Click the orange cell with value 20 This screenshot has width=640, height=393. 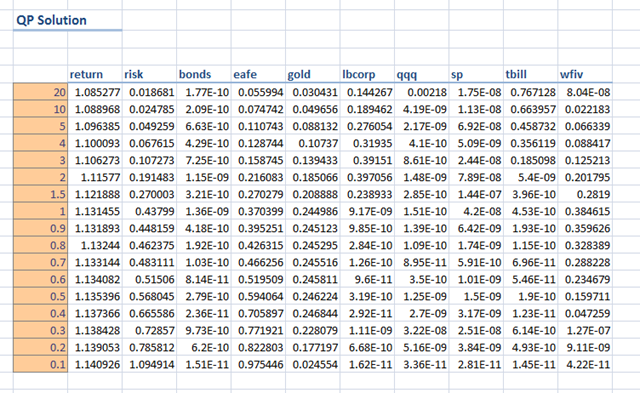click(40, 92)
